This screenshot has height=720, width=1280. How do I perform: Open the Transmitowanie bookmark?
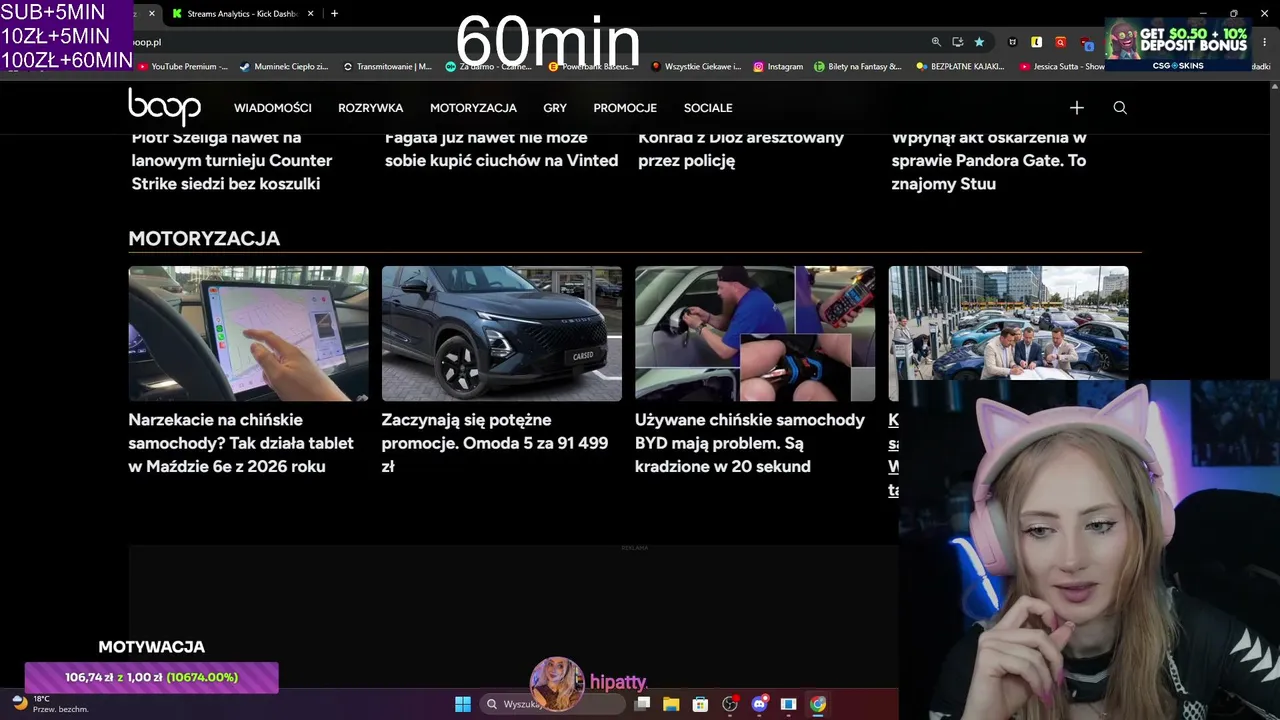click(x=387, y=67)
